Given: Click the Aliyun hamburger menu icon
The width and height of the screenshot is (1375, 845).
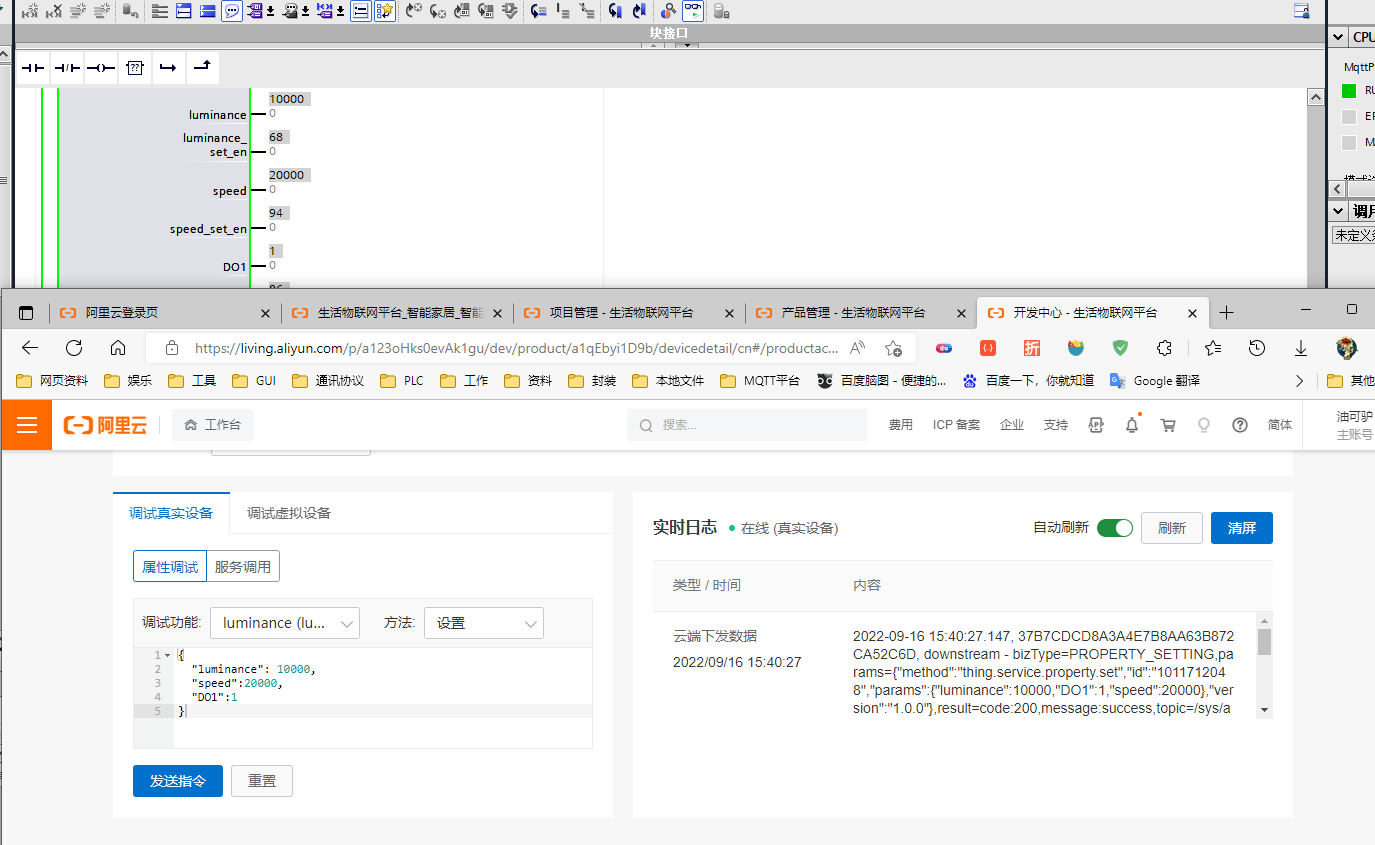Looking at the screenshot, I should point(26,424).
